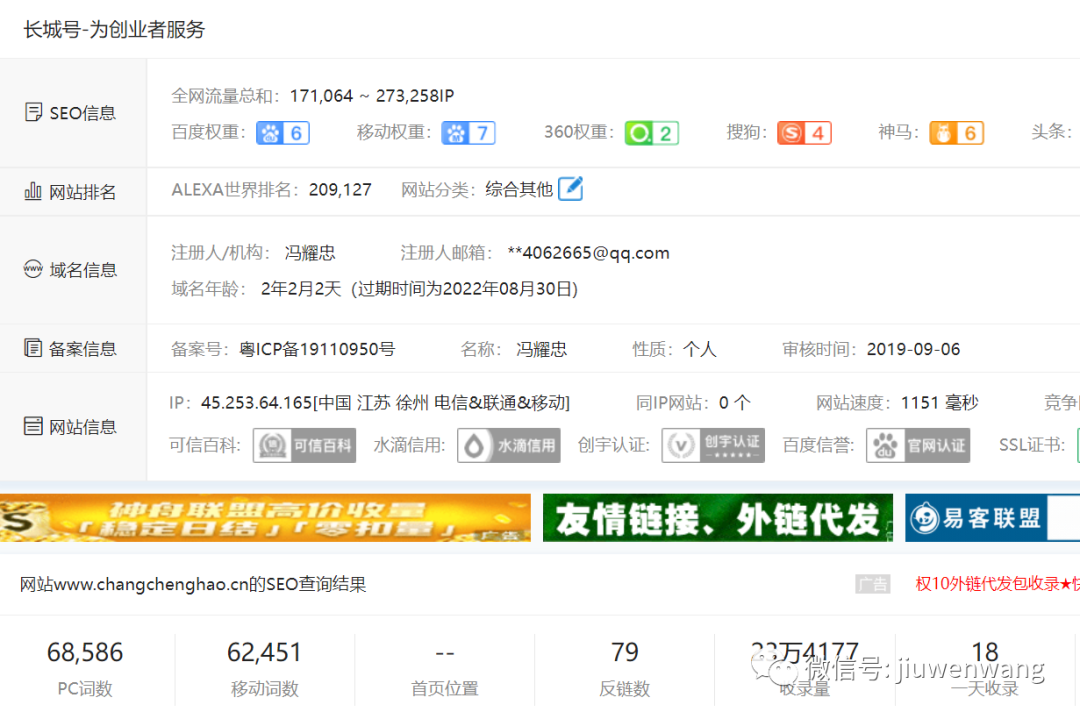
Task: Click the 360 weight 2 badge
Action: [652, 133]
